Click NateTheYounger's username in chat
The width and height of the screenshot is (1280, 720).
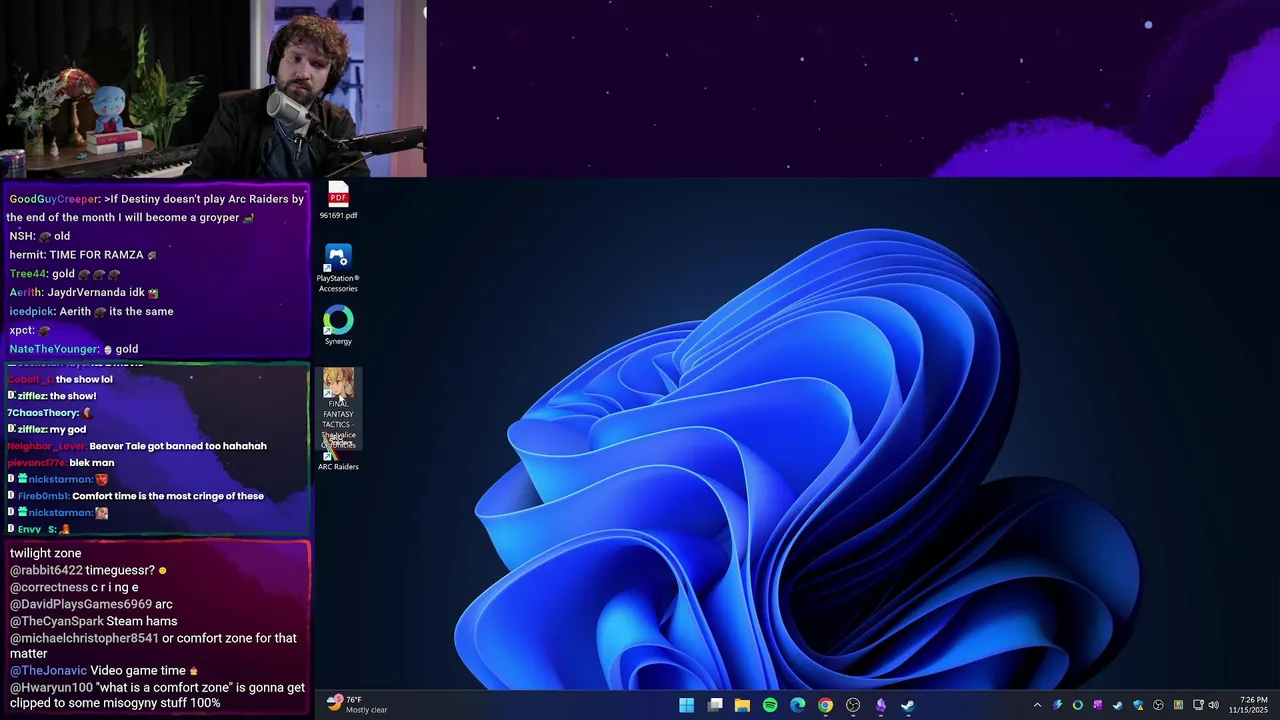(54, 349)
